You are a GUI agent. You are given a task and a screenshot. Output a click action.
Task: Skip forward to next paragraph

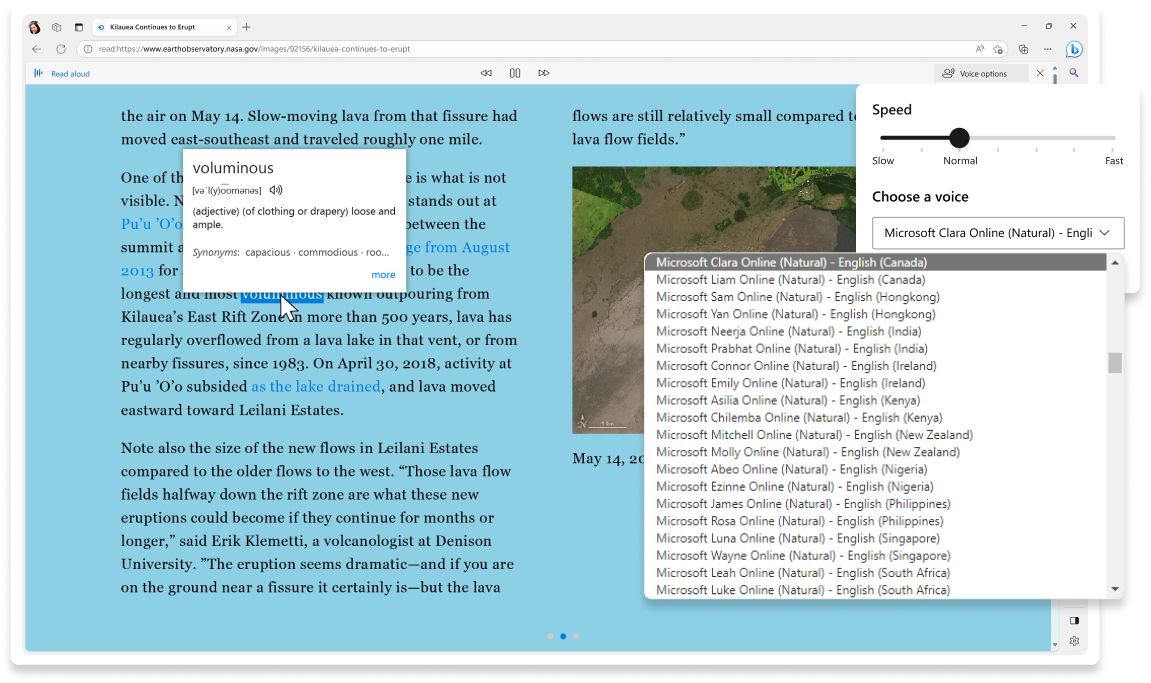543,73
